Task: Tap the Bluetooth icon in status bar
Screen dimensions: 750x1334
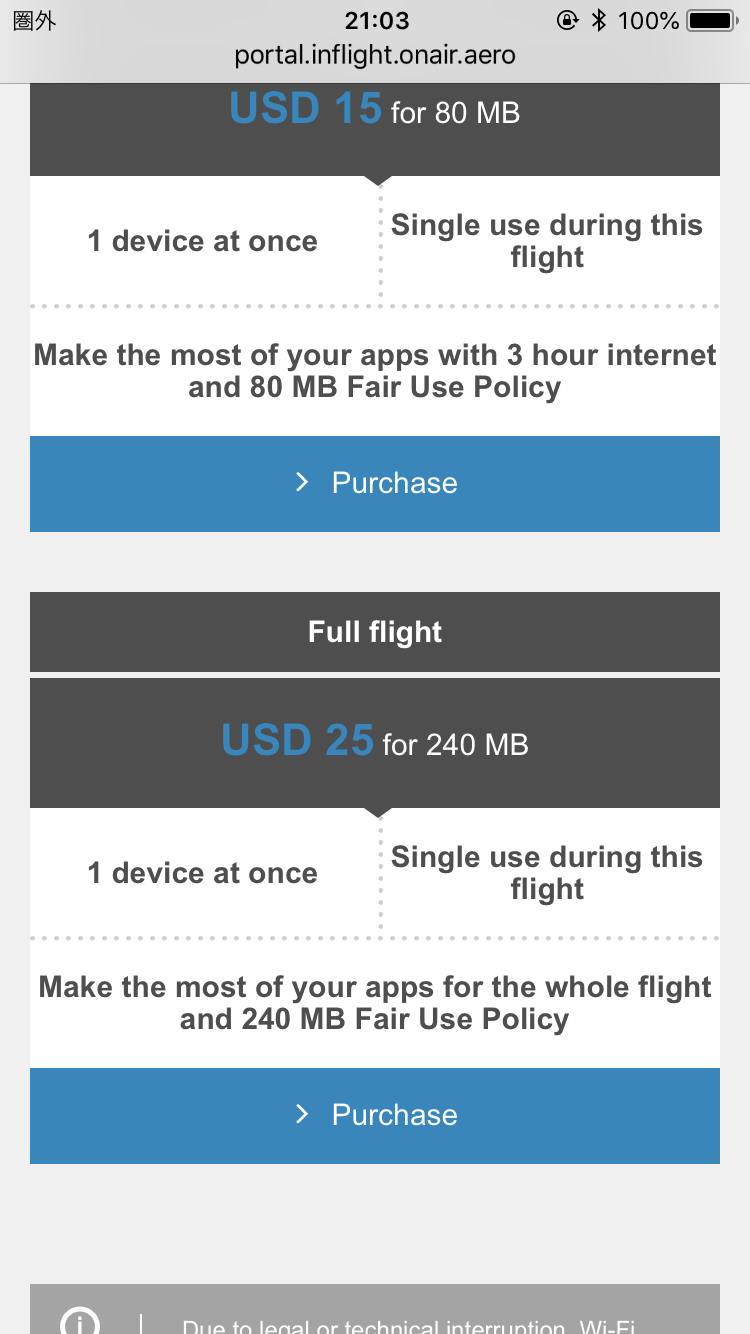Action: coord(599,20)
